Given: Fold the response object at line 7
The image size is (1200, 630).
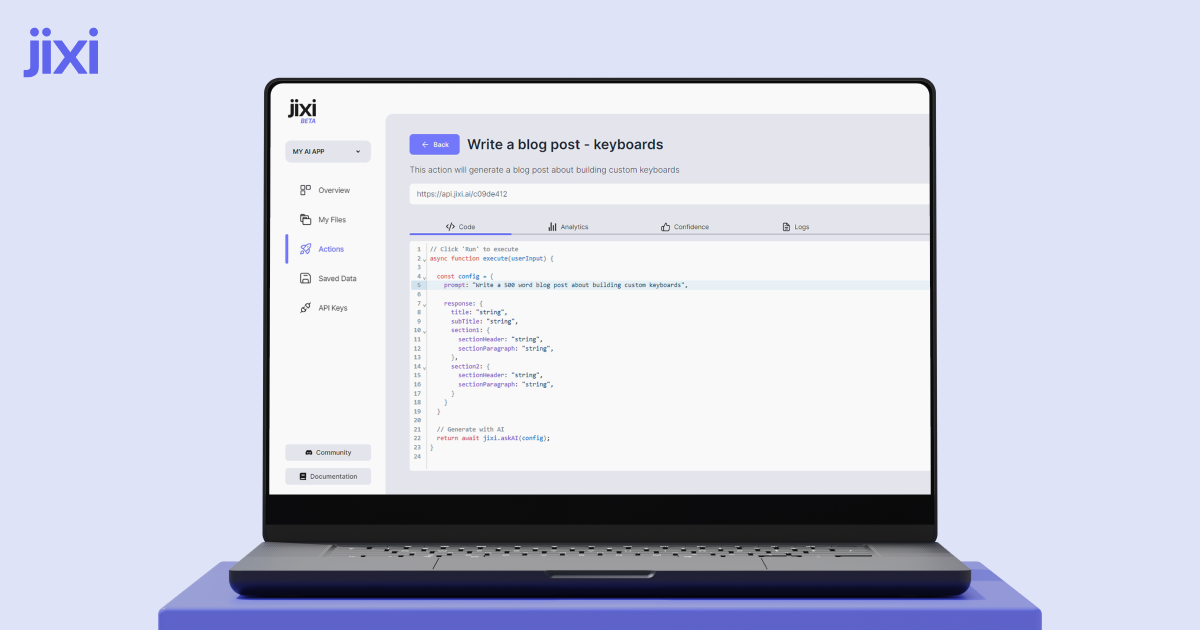Looking at the screenshot, I should [x=424, y=304].
